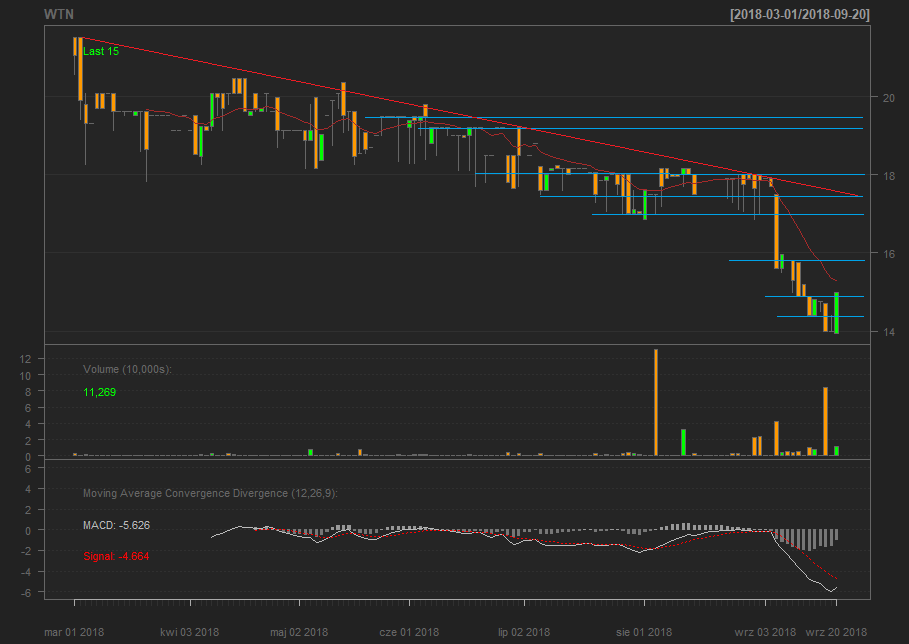Click the 16 price axis label

click(x=888, y=254)
